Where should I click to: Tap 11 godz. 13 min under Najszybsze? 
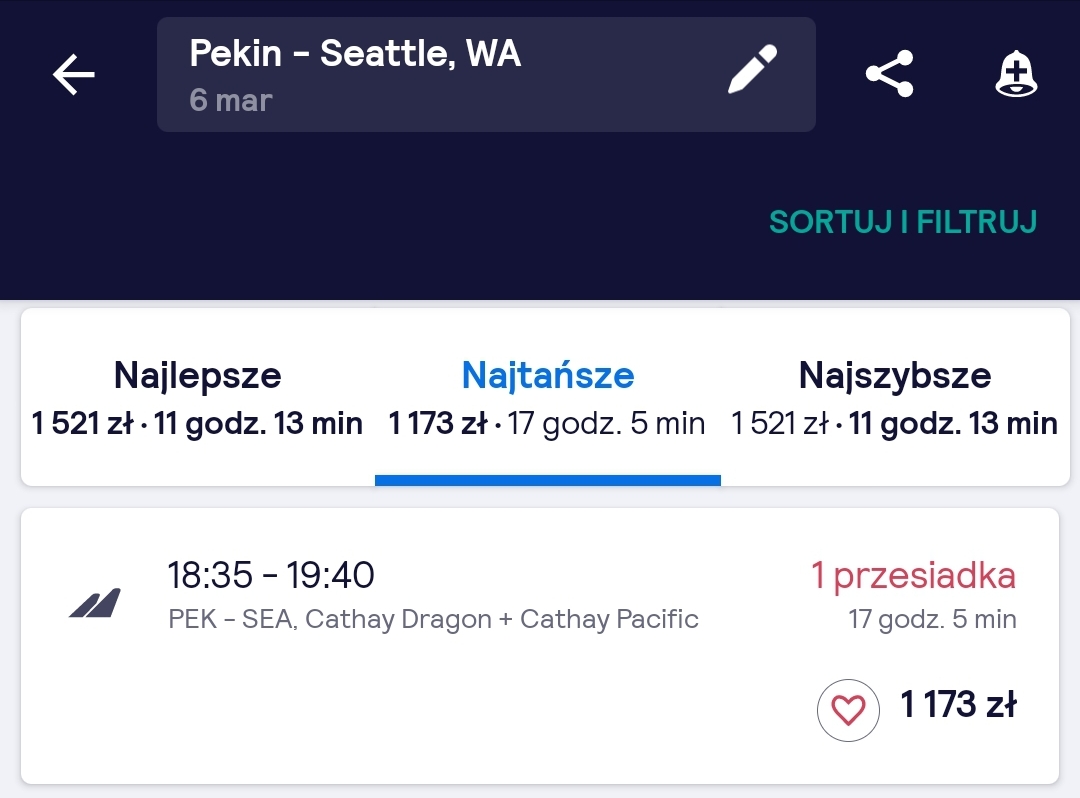953,423
